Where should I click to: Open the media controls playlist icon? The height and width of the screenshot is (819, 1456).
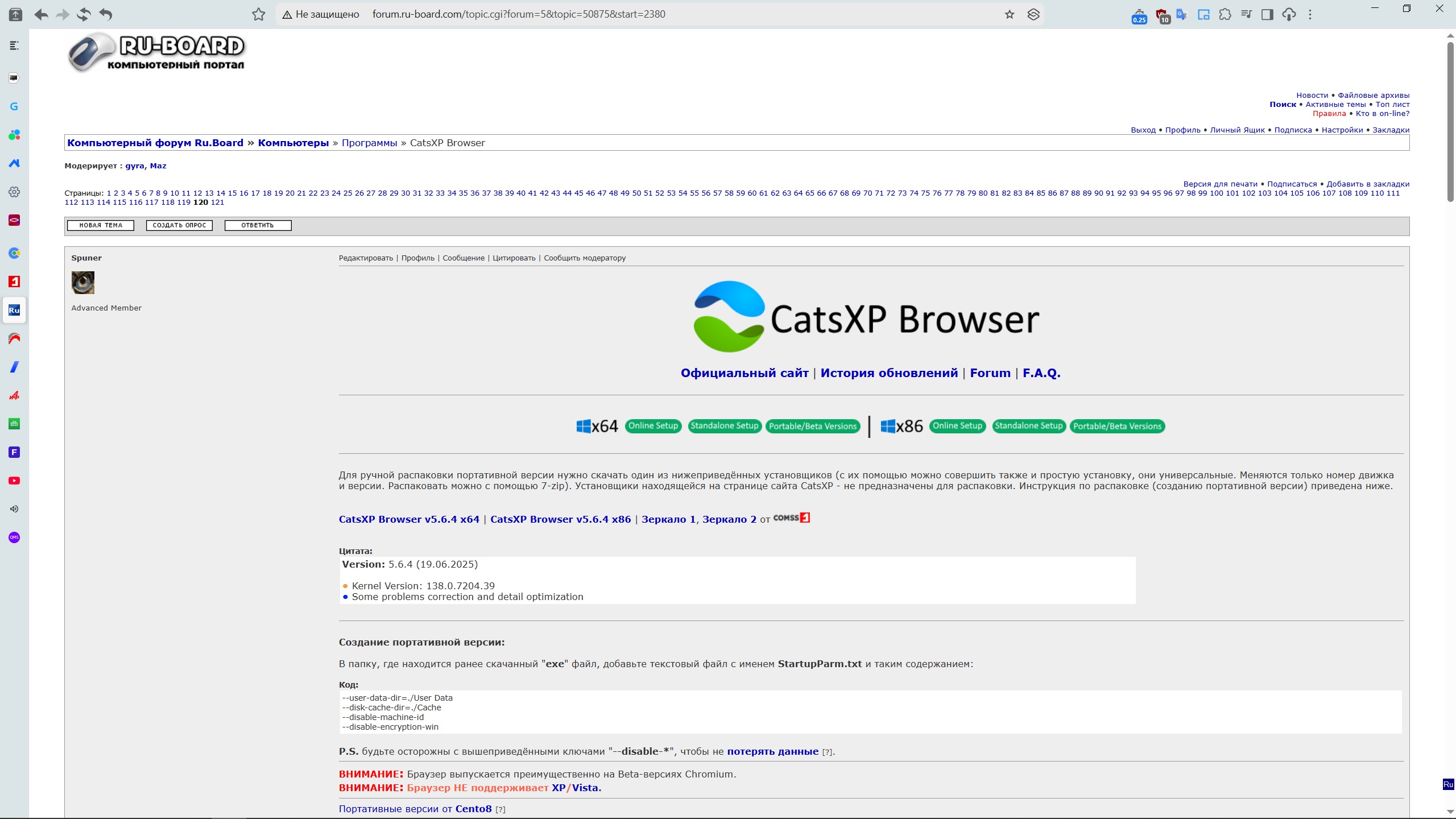click(x=1246, y=14)
